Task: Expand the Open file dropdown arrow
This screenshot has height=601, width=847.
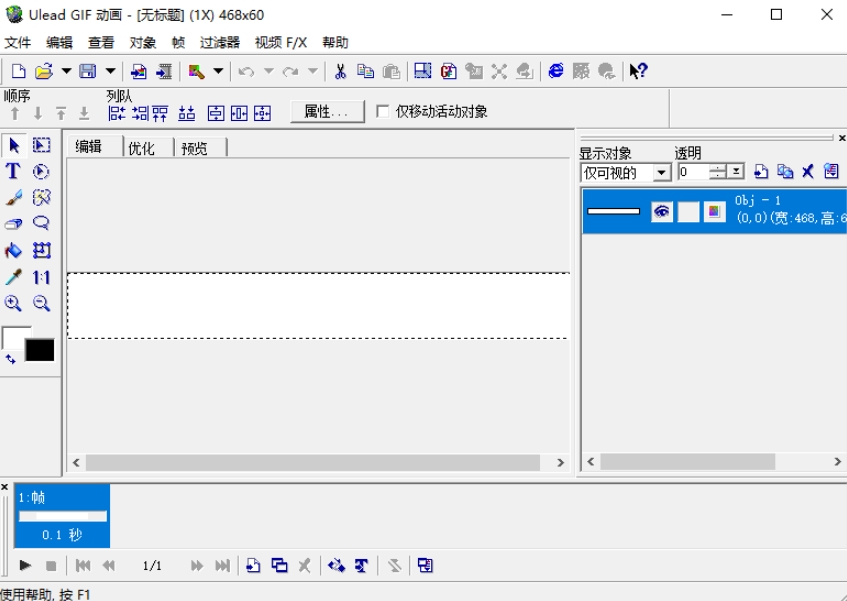Action: [66, 71]
